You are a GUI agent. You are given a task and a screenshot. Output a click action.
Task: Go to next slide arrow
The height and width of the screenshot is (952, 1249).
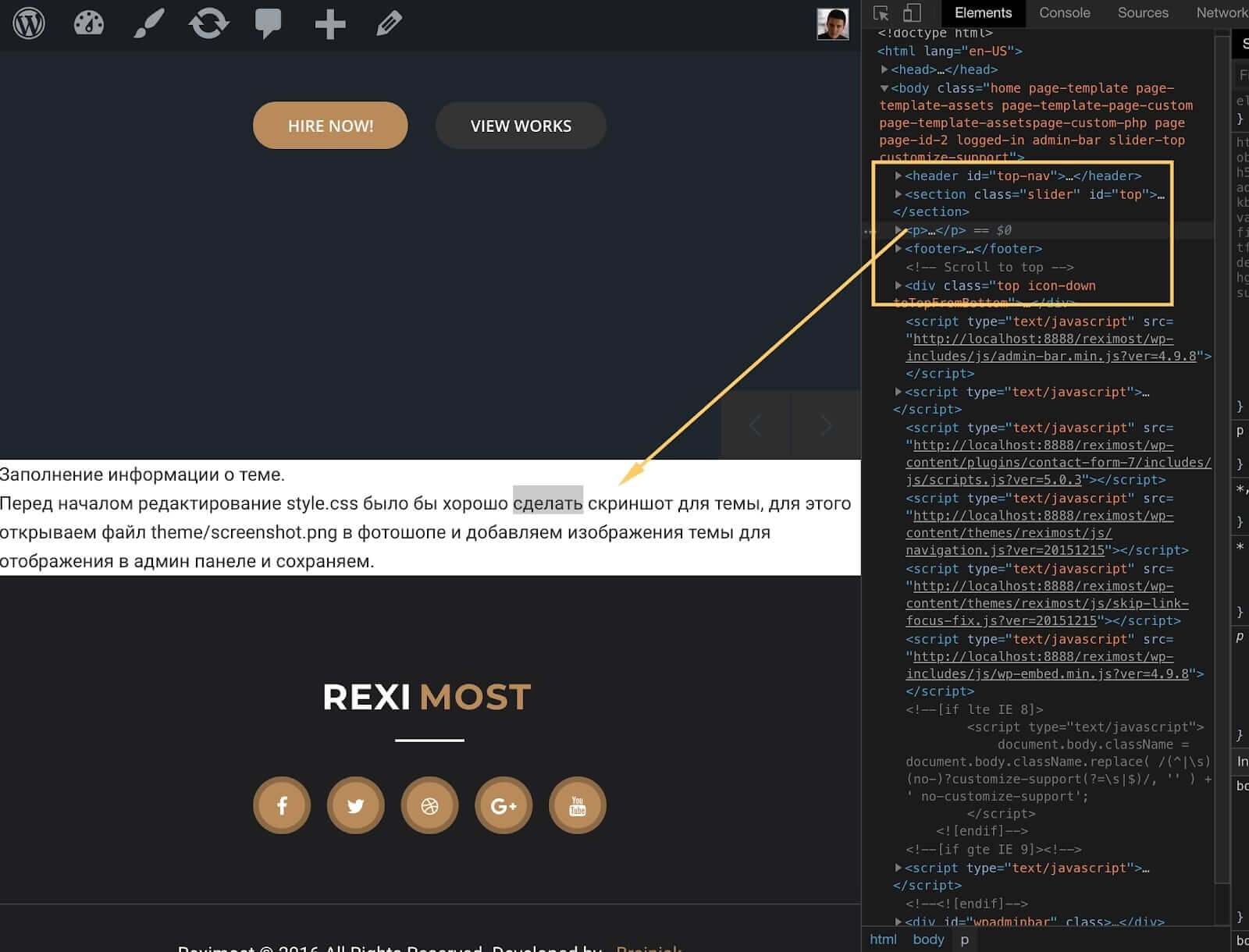click(x=826, y=425)
